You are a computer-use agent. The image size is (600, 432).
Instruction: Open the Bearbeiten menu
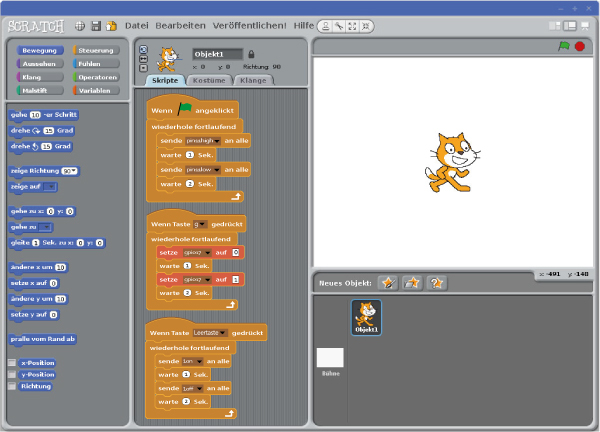tap(180, 26)
